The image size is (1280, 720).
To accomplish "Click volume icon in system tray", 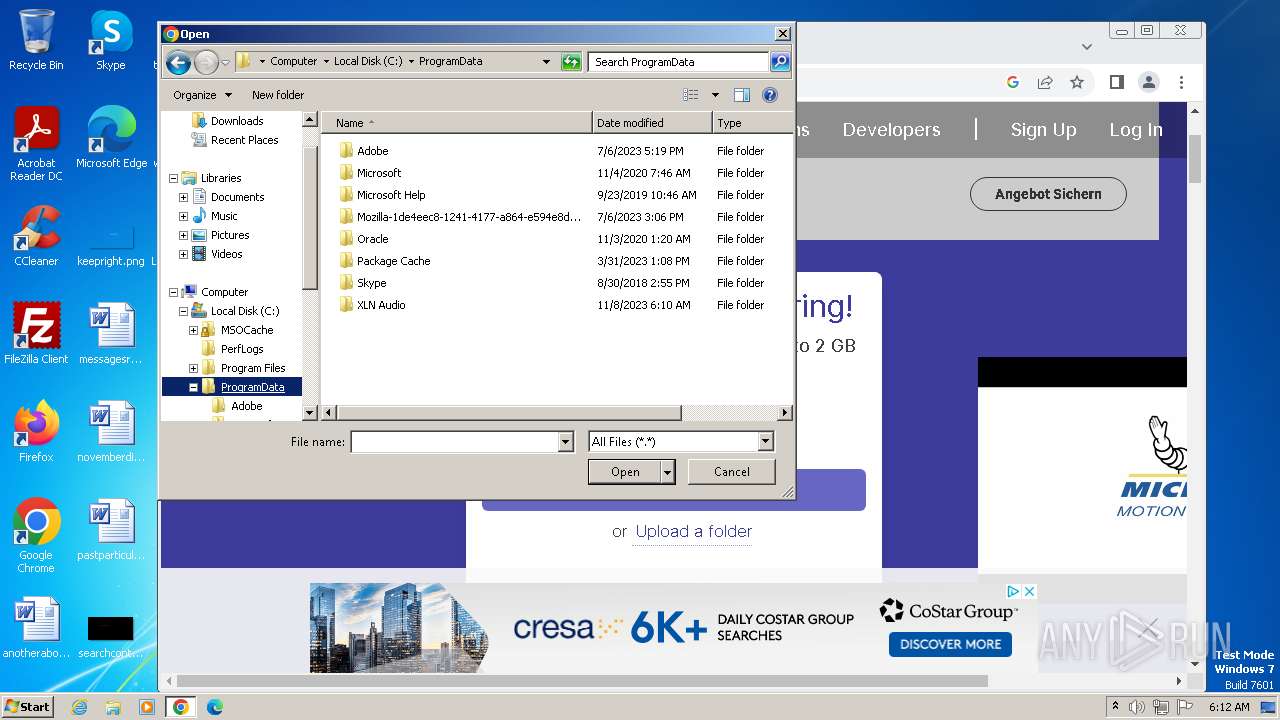I will pos(1136,707).
